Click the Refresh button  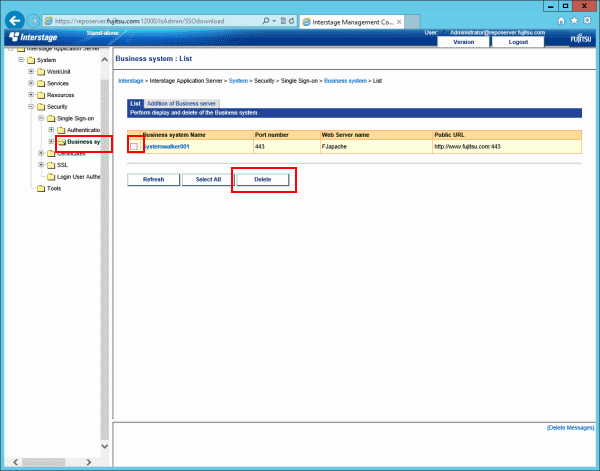pyautogui.click(x=153, y=179)
